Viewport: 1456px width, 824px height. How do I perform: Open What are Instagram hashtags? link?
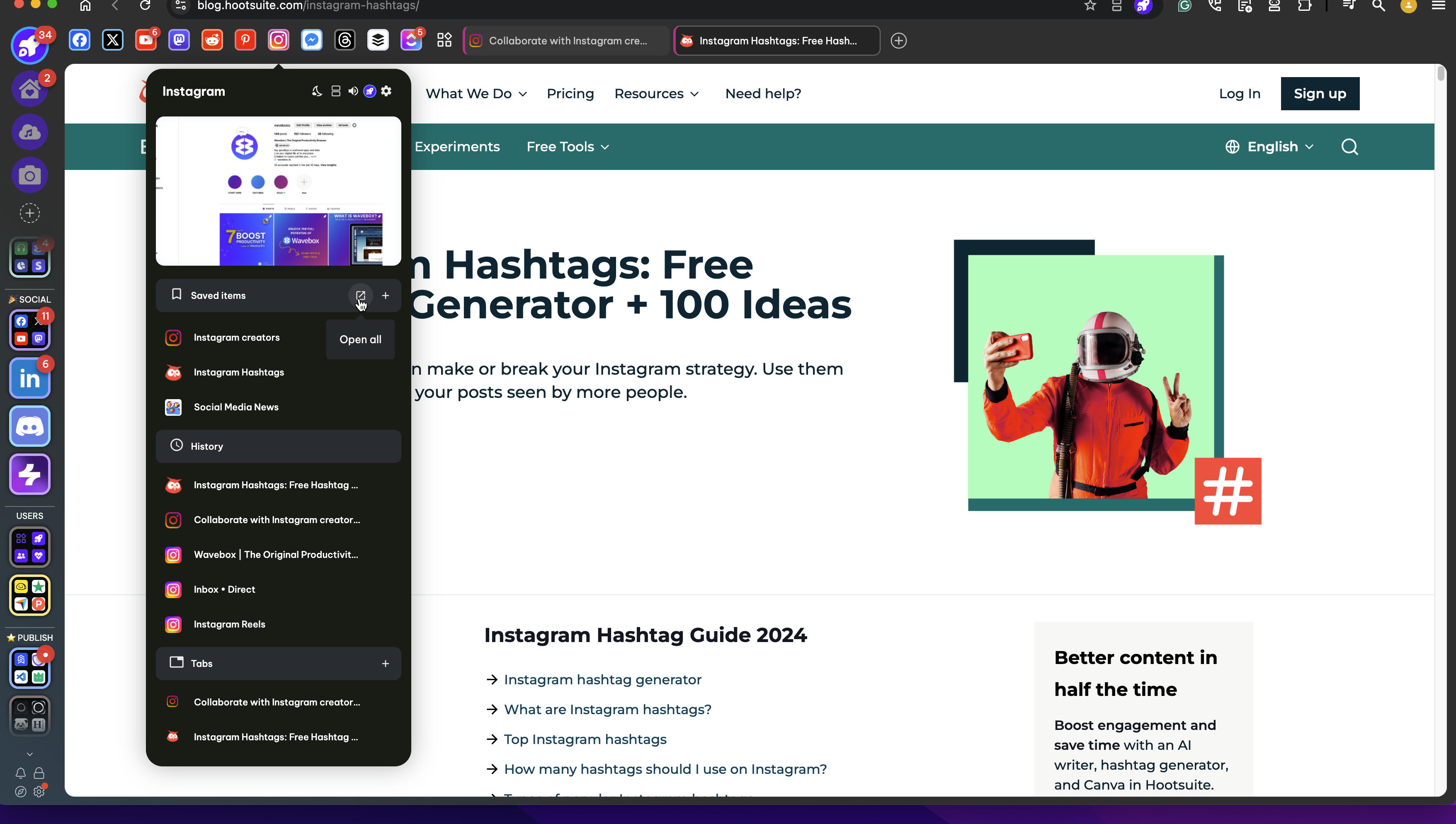(607, 710)
